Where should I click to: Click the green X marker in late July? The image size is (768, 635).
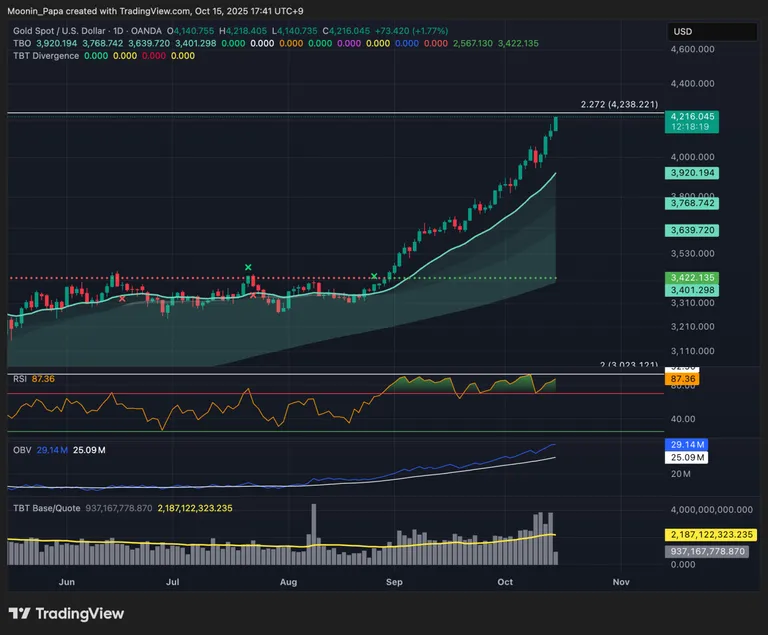248,267
